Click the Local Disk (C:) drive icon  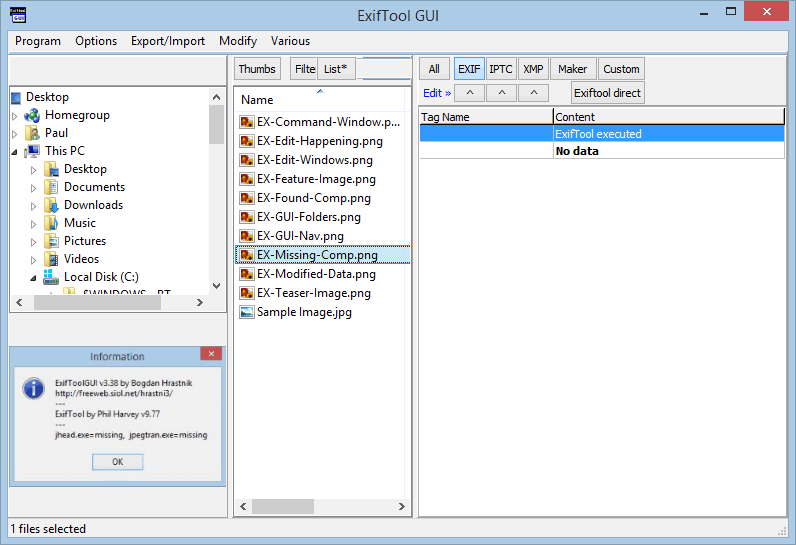click(x=52, y=277)
